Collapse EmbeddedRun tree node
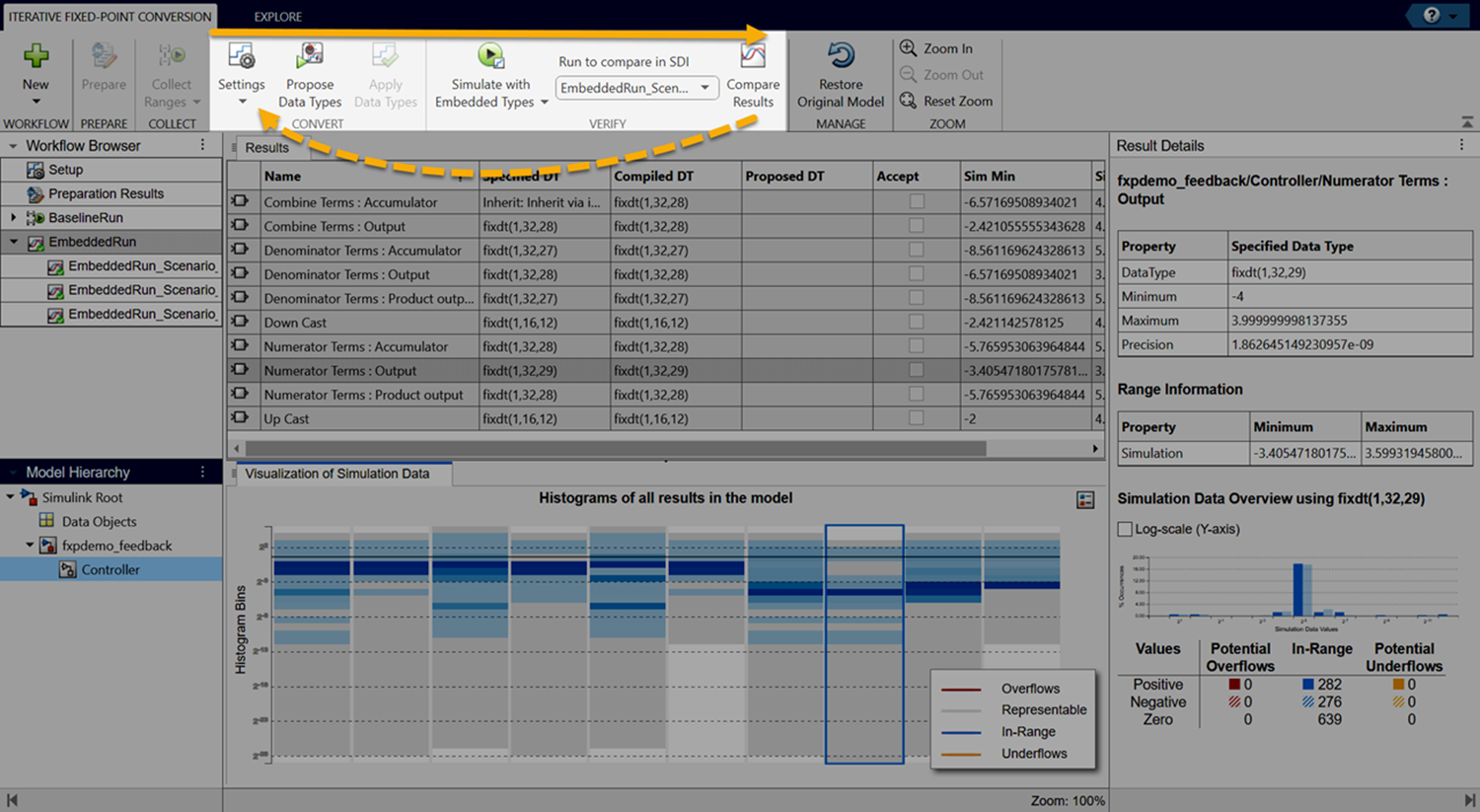 [14, 242]
